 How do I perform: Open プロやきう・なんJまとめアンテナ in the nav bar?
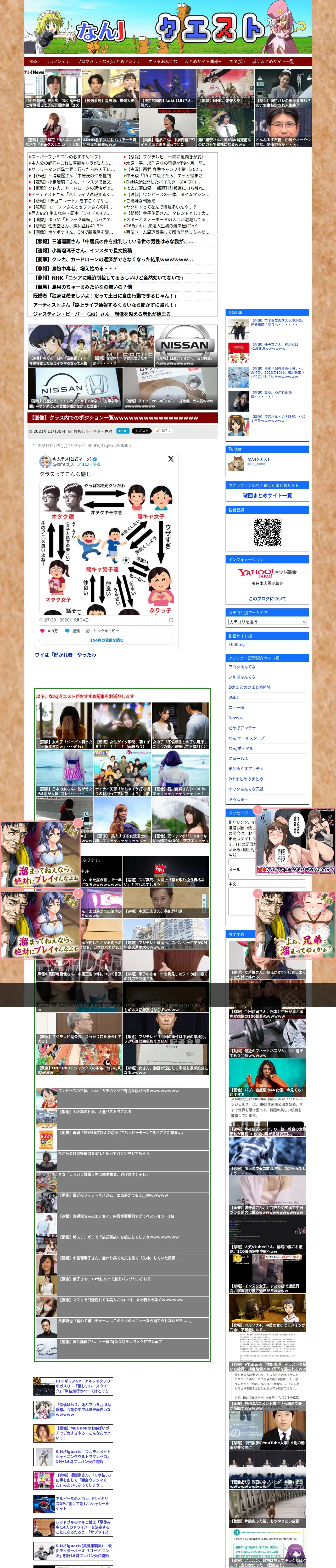(x=109, y=61)
